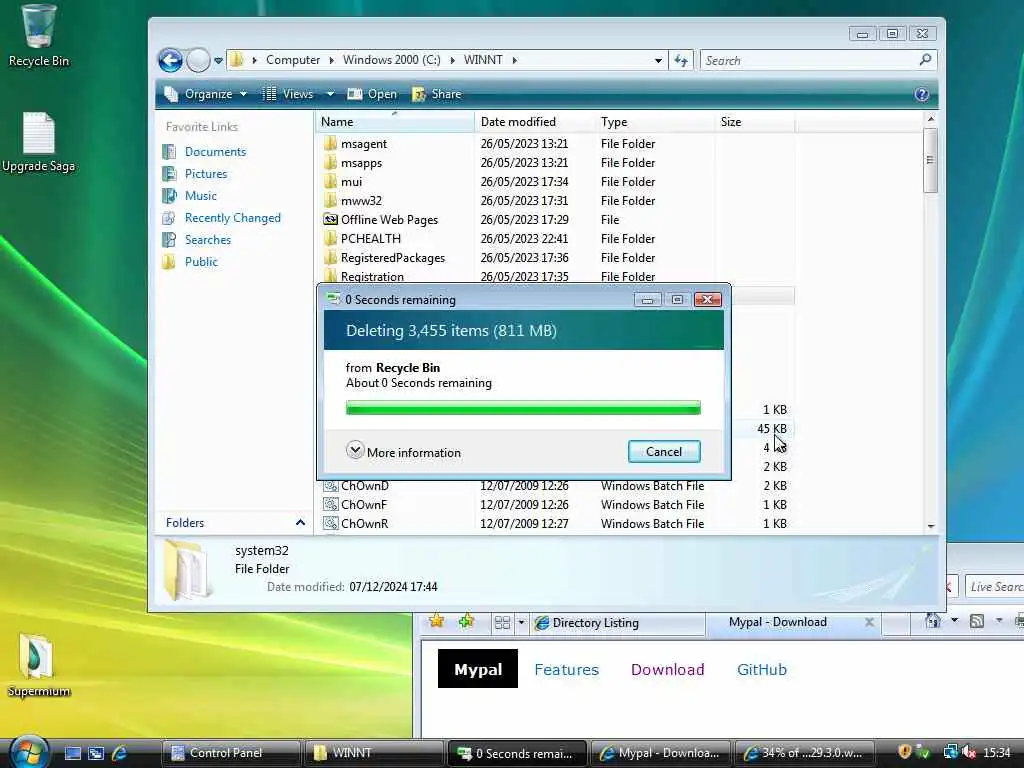Click the Explorer forward navigation button
The image size is (1024, 768).
198,61
